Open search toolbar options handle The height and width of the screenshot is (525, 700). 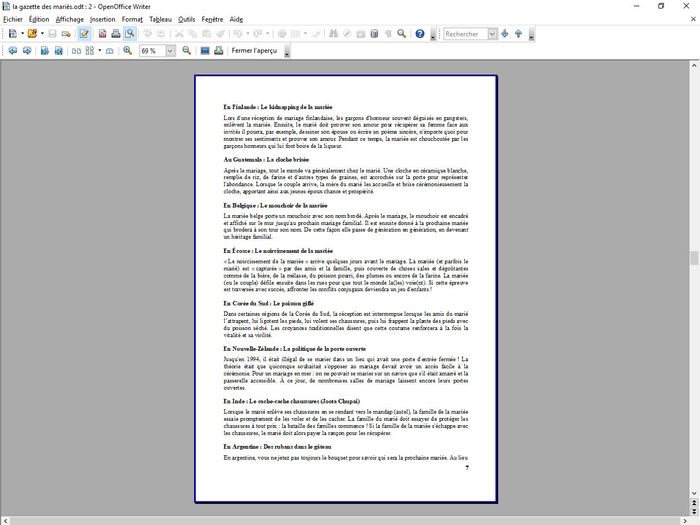coord(531,34)
